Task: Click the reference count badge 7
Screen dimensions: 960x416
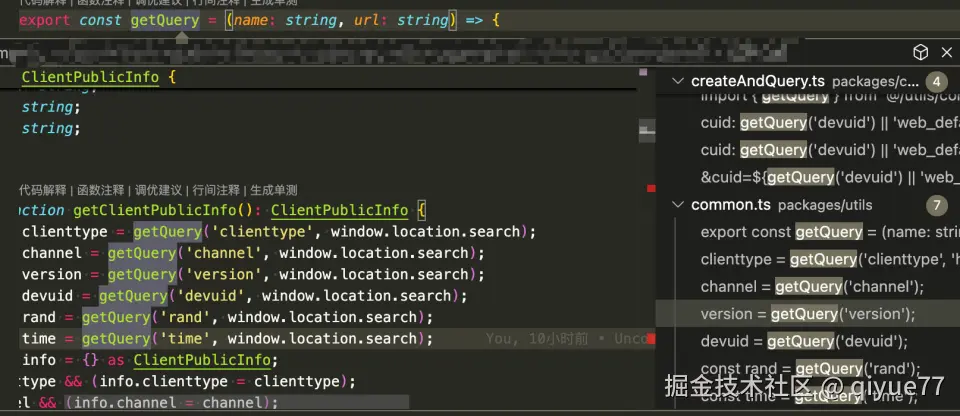Action: [936, 205]
